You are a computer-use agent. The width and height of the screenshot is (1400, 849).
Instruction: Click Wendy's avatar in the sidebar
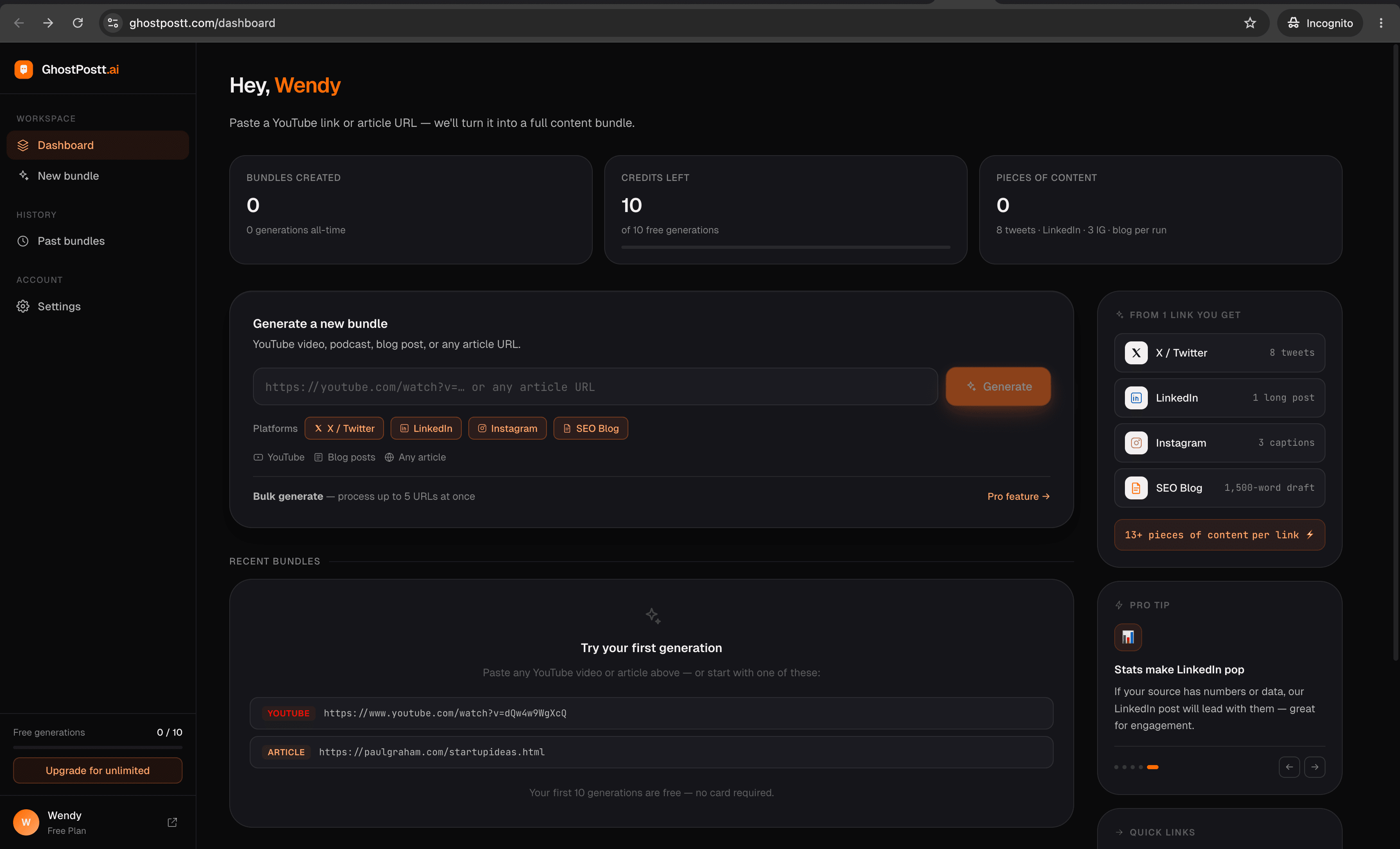pyautogui.click(x=26, y=822)
